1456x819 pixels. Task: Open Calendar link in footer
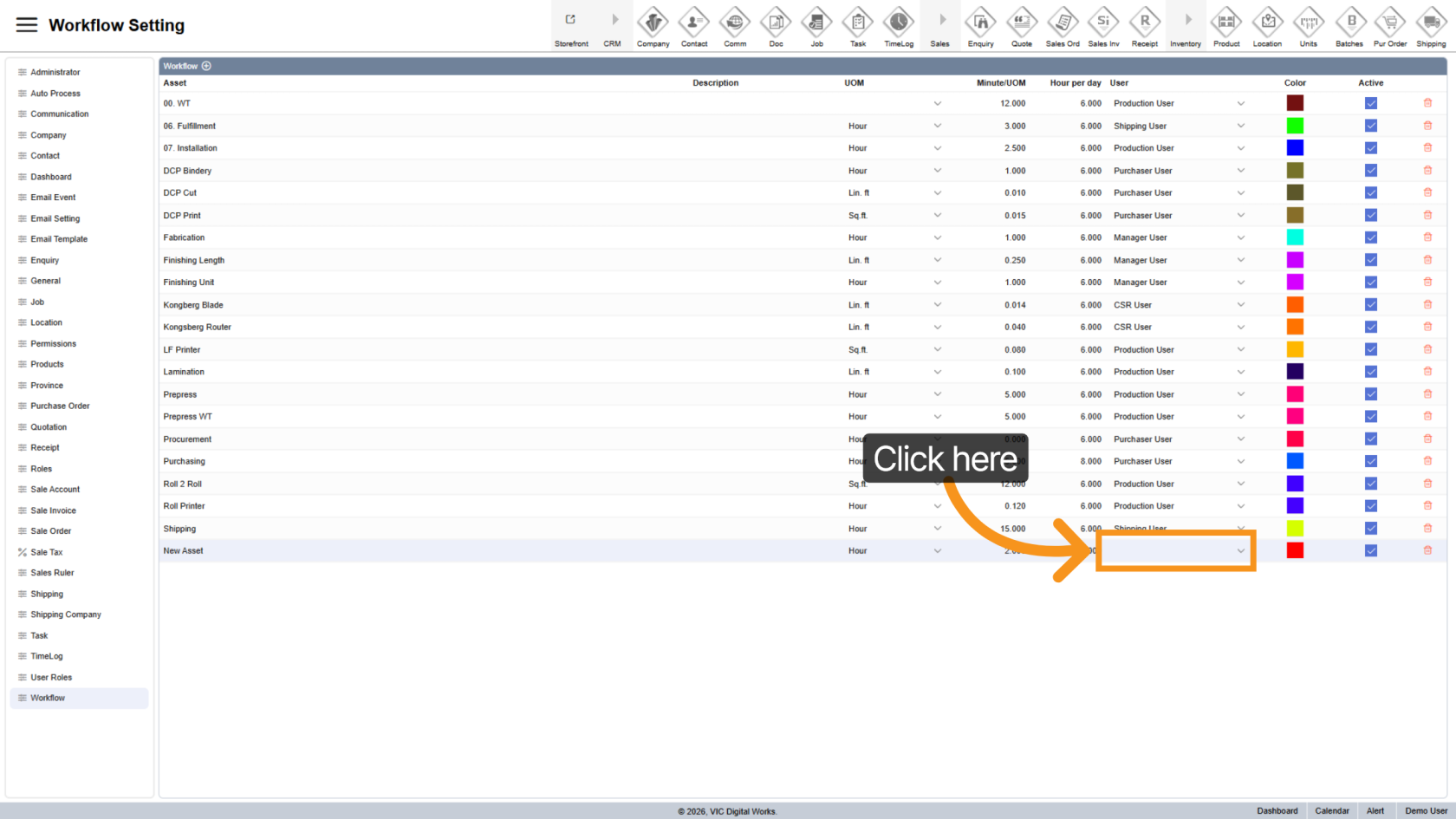[1332, 811]
